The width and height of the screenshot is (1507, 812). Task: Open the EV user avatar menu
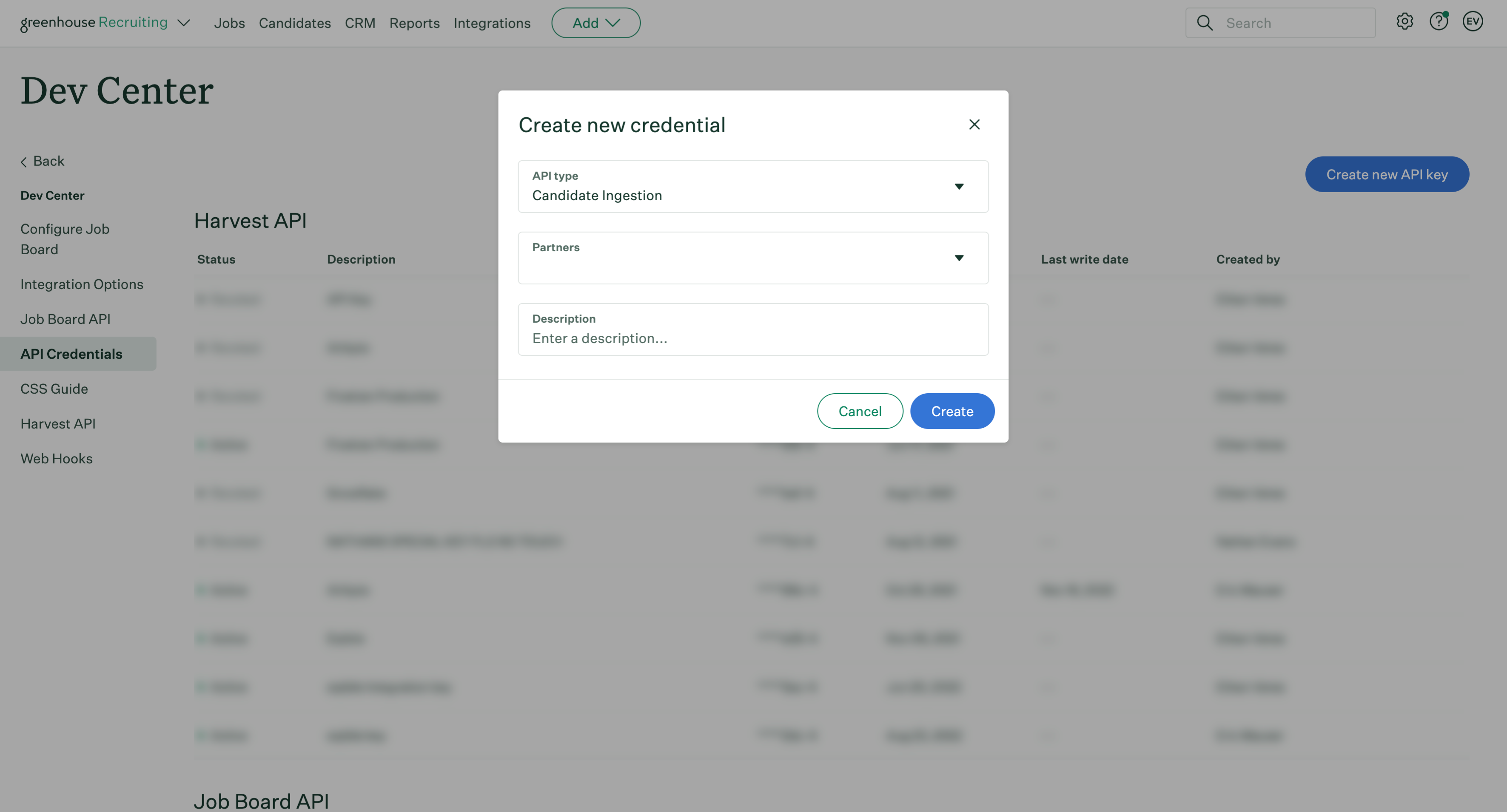[x=1473, y=22]
